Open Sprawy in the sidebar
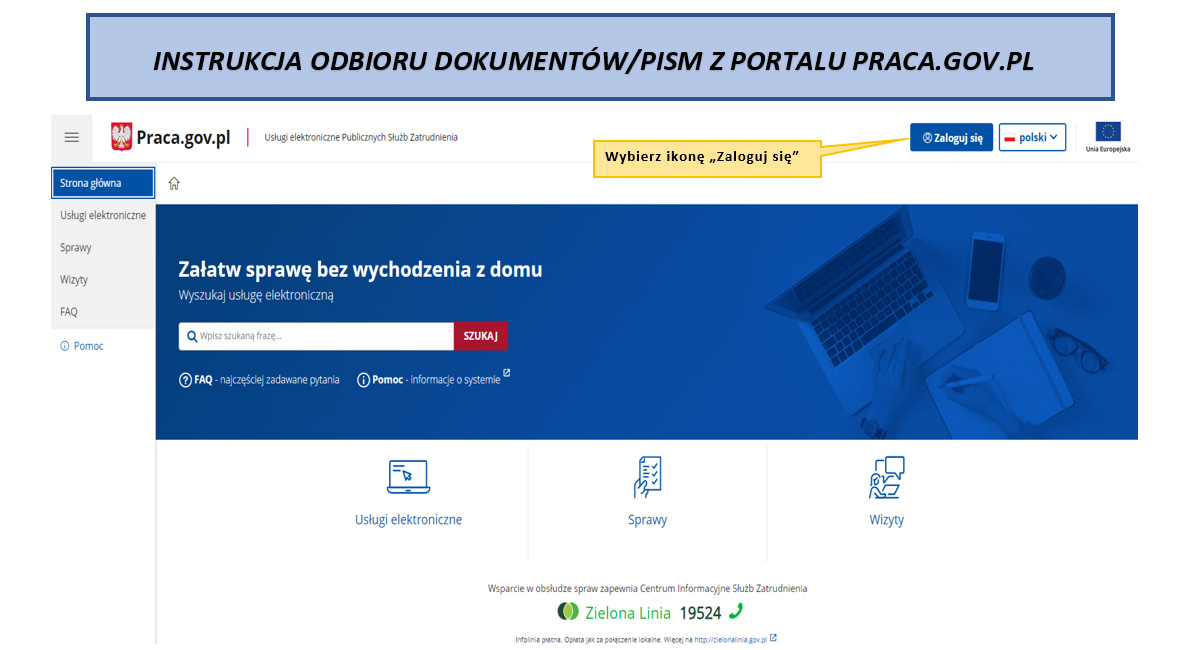1200x650 pixels. (x=103, y=247)
